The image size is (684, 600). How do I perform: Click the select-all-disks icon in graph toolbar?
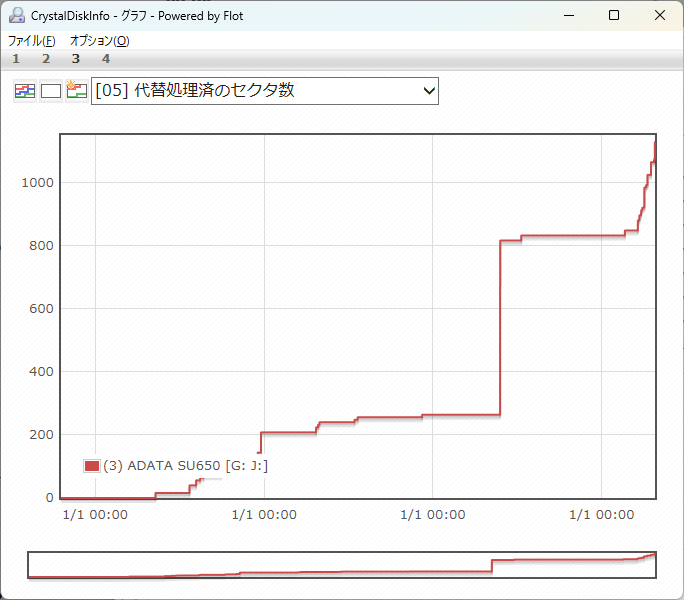pyautogui.click(x=25, y=91)
